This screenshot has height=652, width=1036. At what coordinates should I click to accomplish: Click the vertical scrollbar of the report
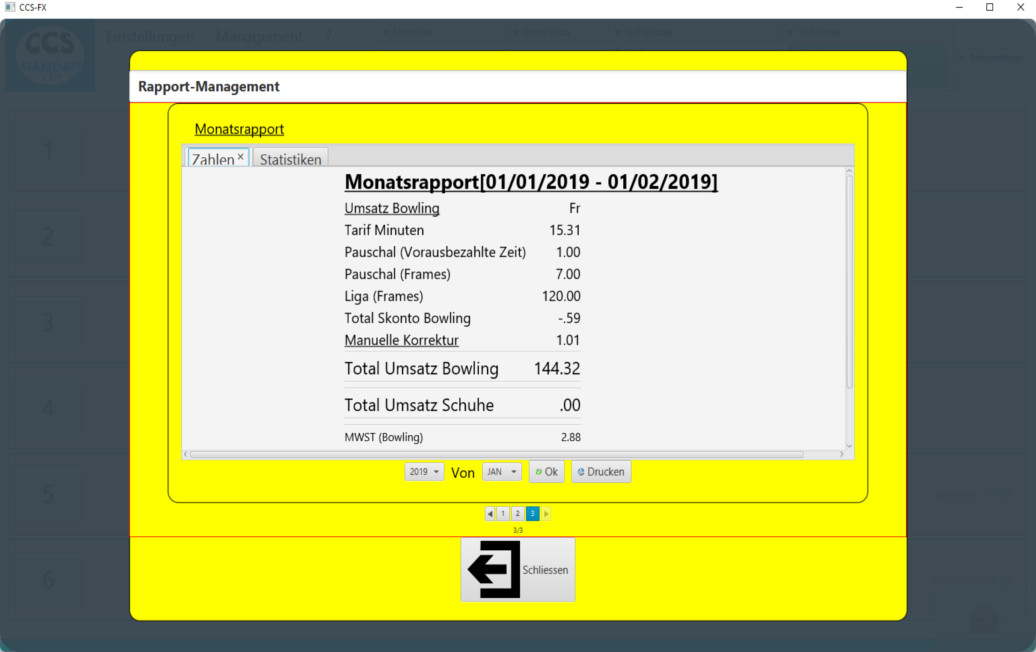click(849, 280)
